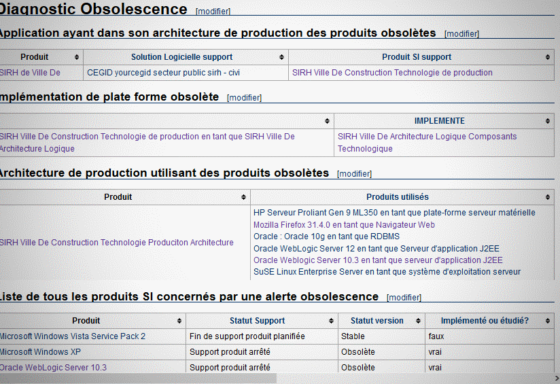Edit Diagnostic Obsolescence section via modifier
Viewport: 560px width, 384px height.
(x=213, y=11)
